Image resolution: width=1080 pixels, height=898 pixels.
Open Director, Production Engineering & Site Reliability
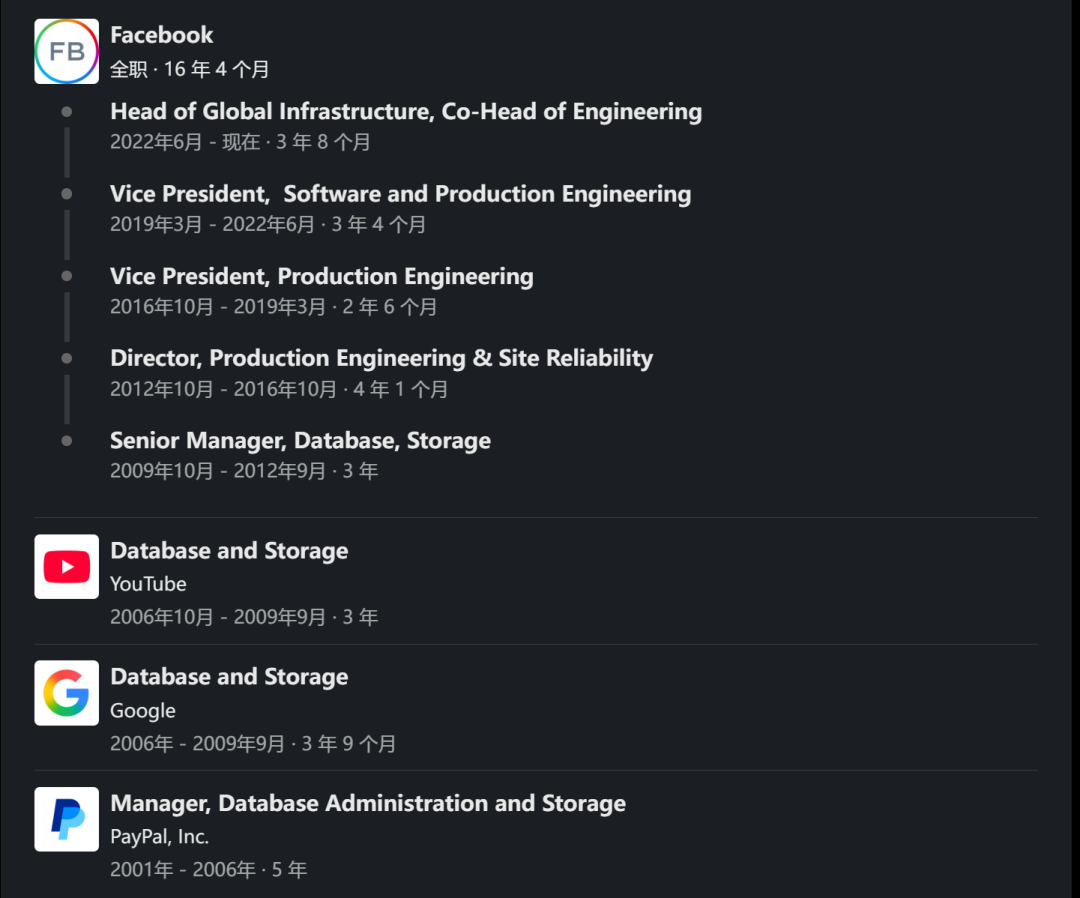point(381,358)
